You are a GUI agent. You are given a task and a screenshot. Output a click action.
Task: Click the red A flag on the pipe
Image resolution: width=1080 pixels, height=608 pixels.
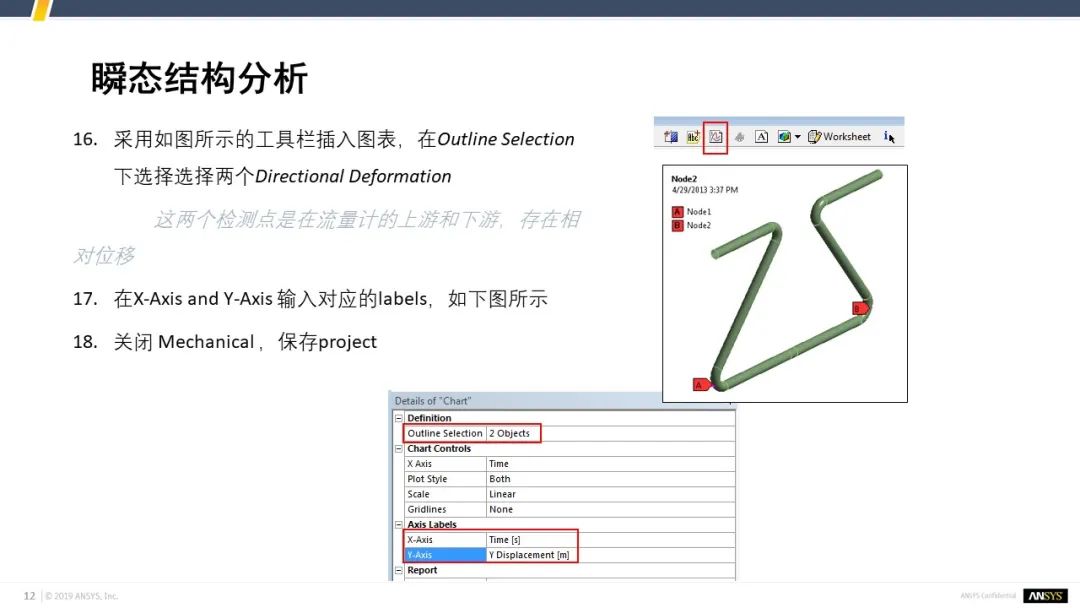coord(701,385)
